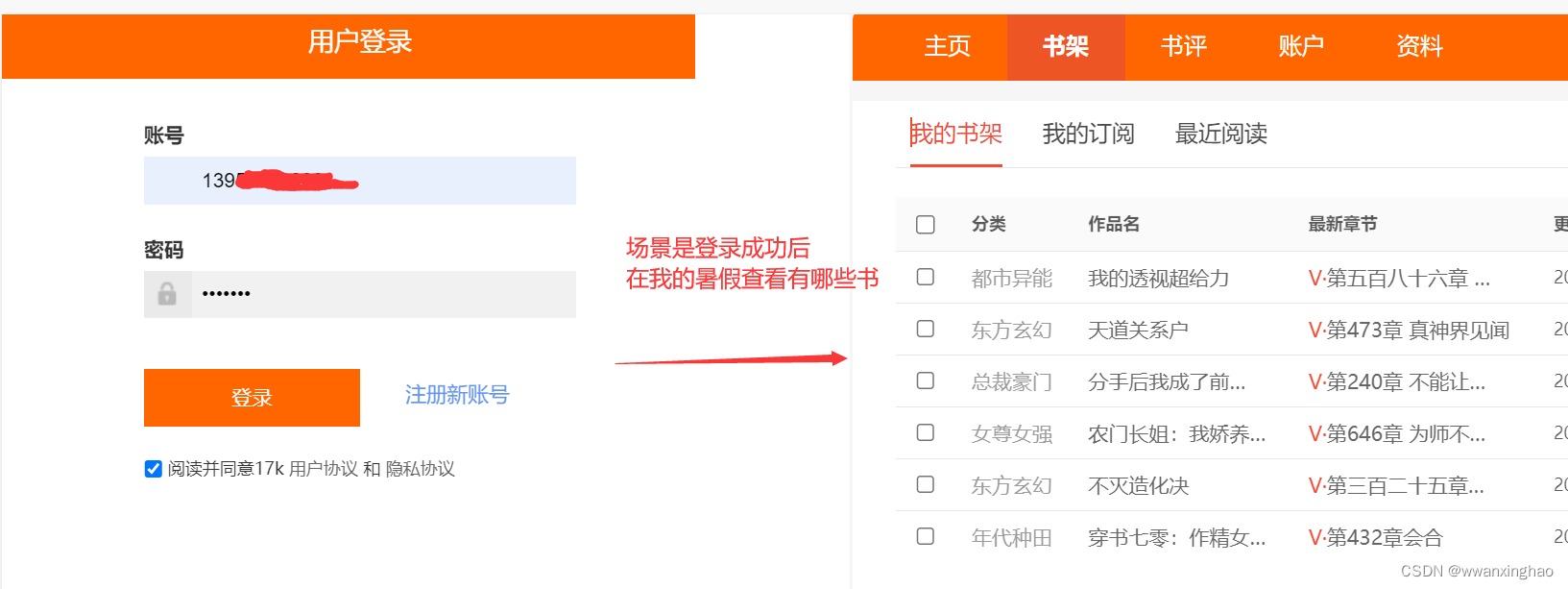
Task: Switch to 最近阅读 tab
Action: click(x=1219, y=135)
